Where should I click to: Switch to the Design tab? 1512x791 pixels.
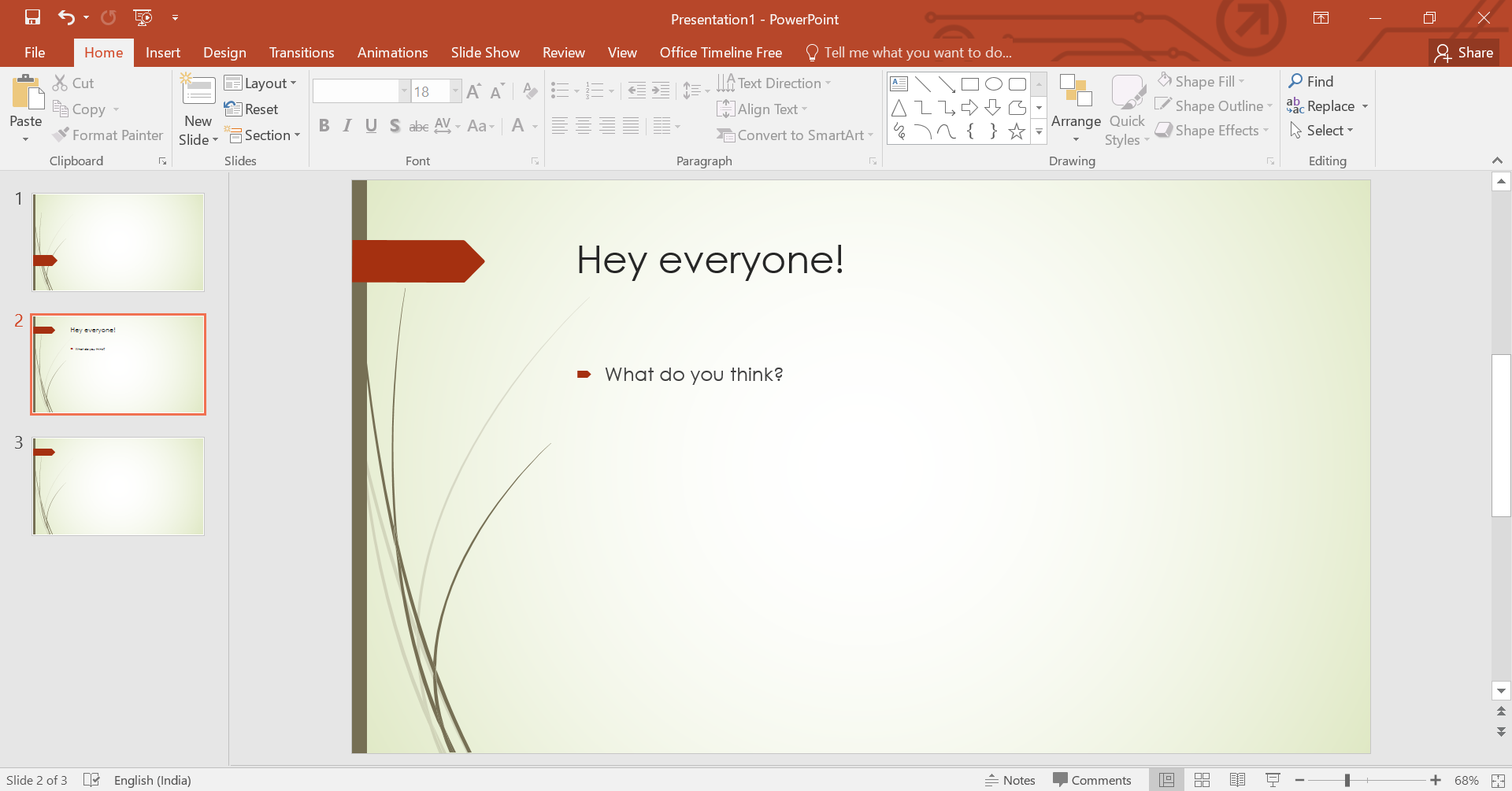[224, 53]
